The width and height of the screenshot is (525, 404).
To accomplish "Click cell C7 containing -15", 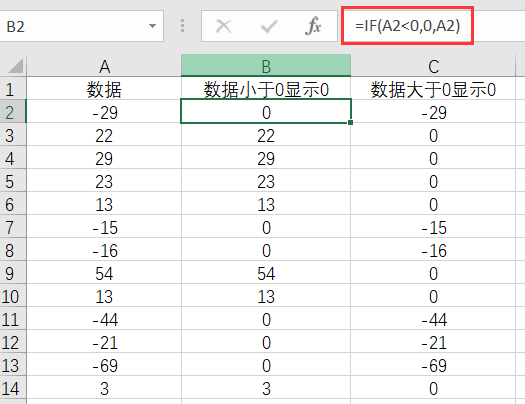I will (x=433, y=227).
